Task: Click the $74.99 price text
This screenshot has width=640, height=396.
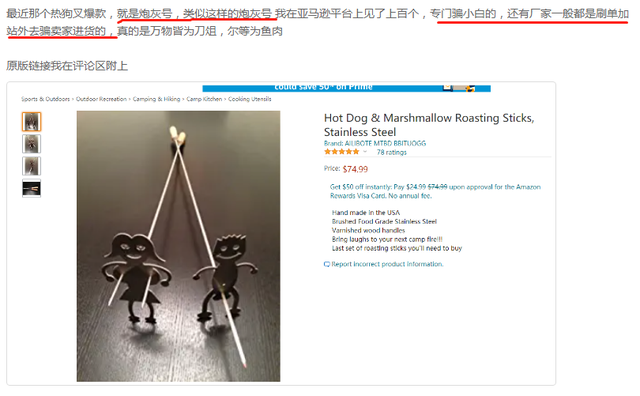Action: [355, 169]
